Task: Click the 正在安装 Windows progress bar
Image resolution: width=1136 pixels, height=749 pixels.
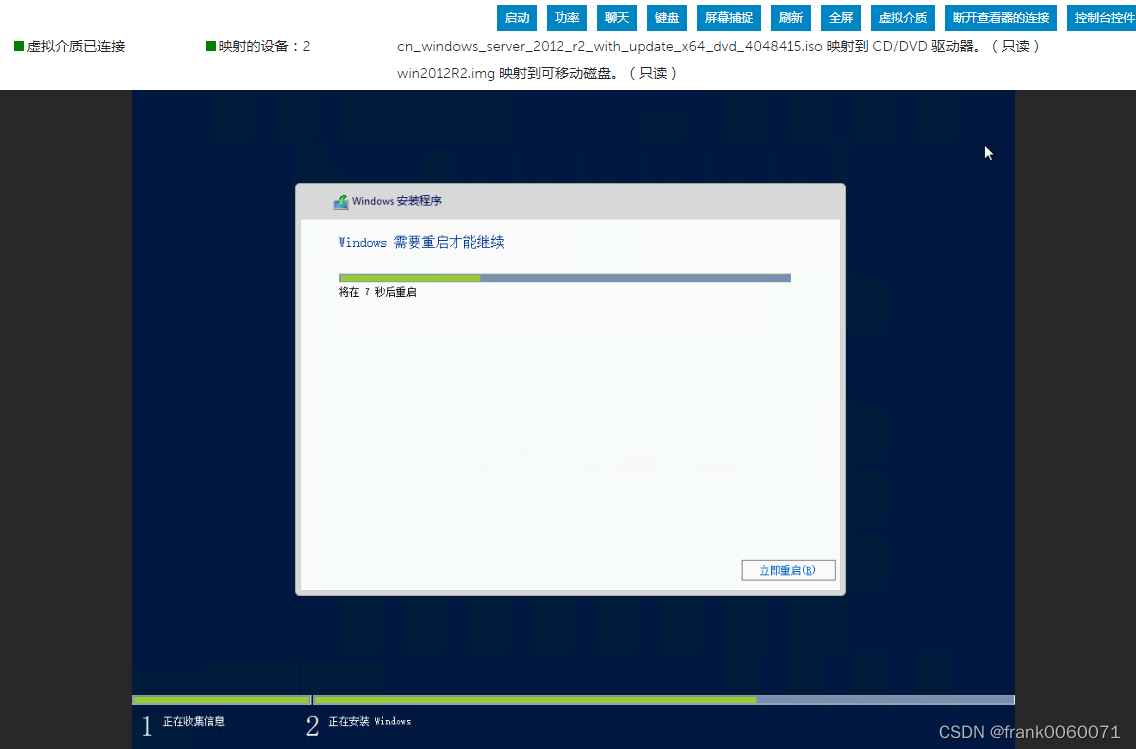Action: pyautogui.click(x=664, y=700)
